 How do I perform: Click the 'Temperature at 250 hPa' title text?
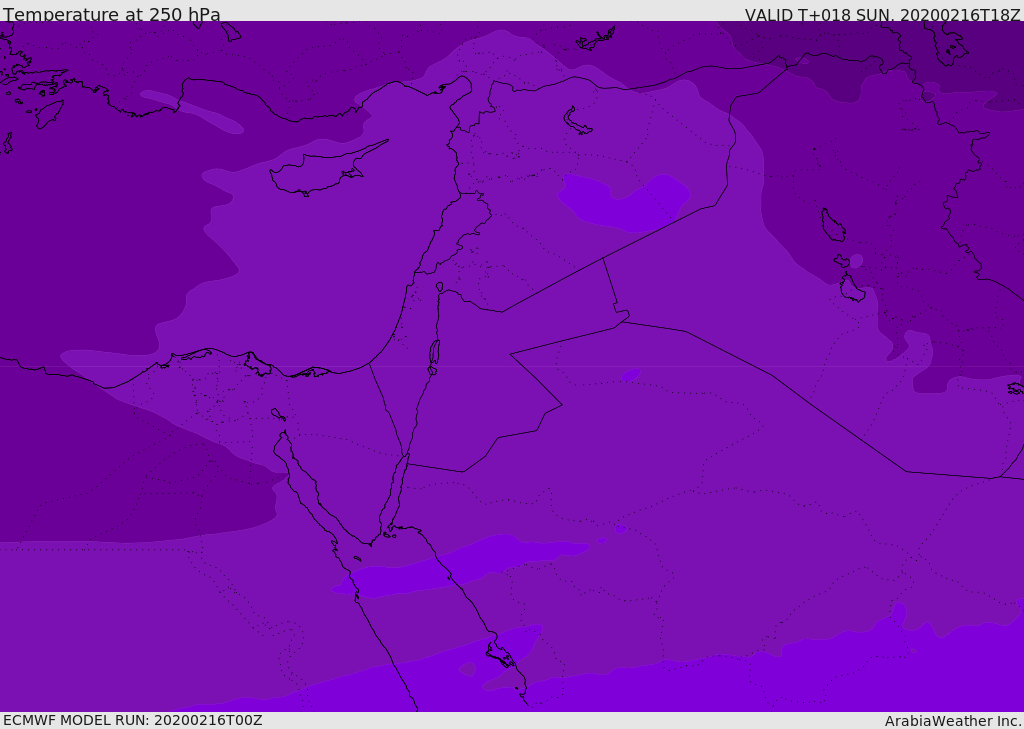click(112, 14)
